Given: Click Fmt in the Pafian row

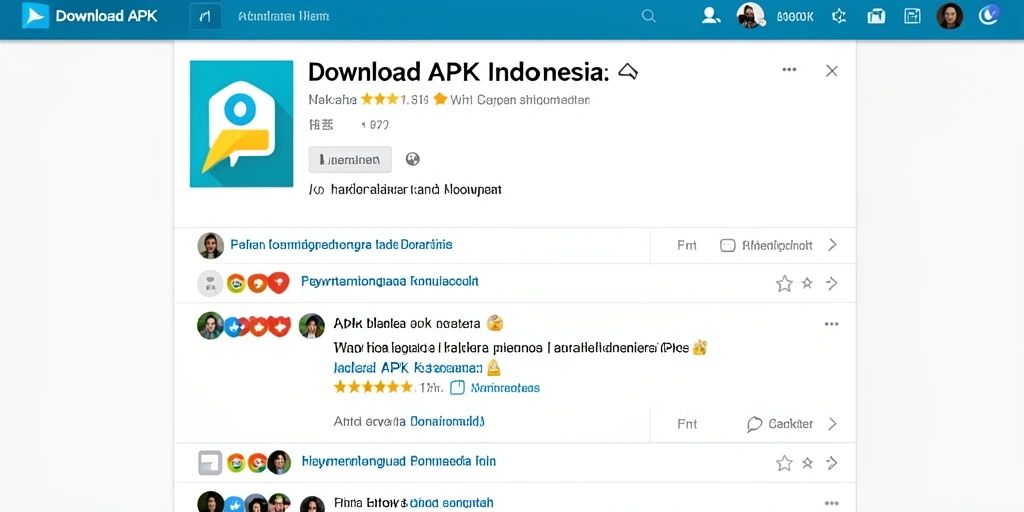Looking at the screenshot, I should (686, 246).
